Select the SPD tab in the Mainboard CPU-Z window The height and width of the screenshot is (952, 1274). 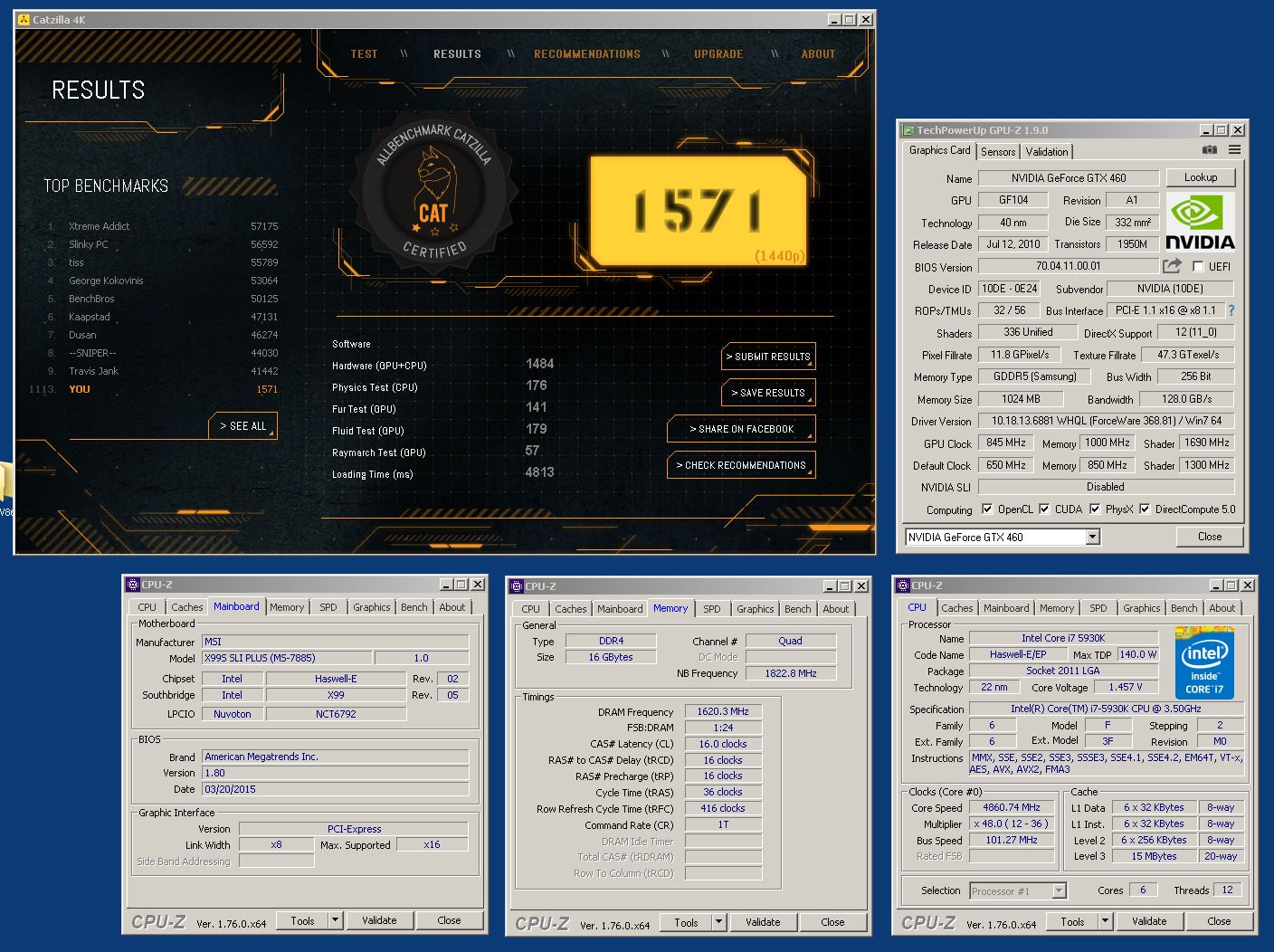tap(328, 607)
